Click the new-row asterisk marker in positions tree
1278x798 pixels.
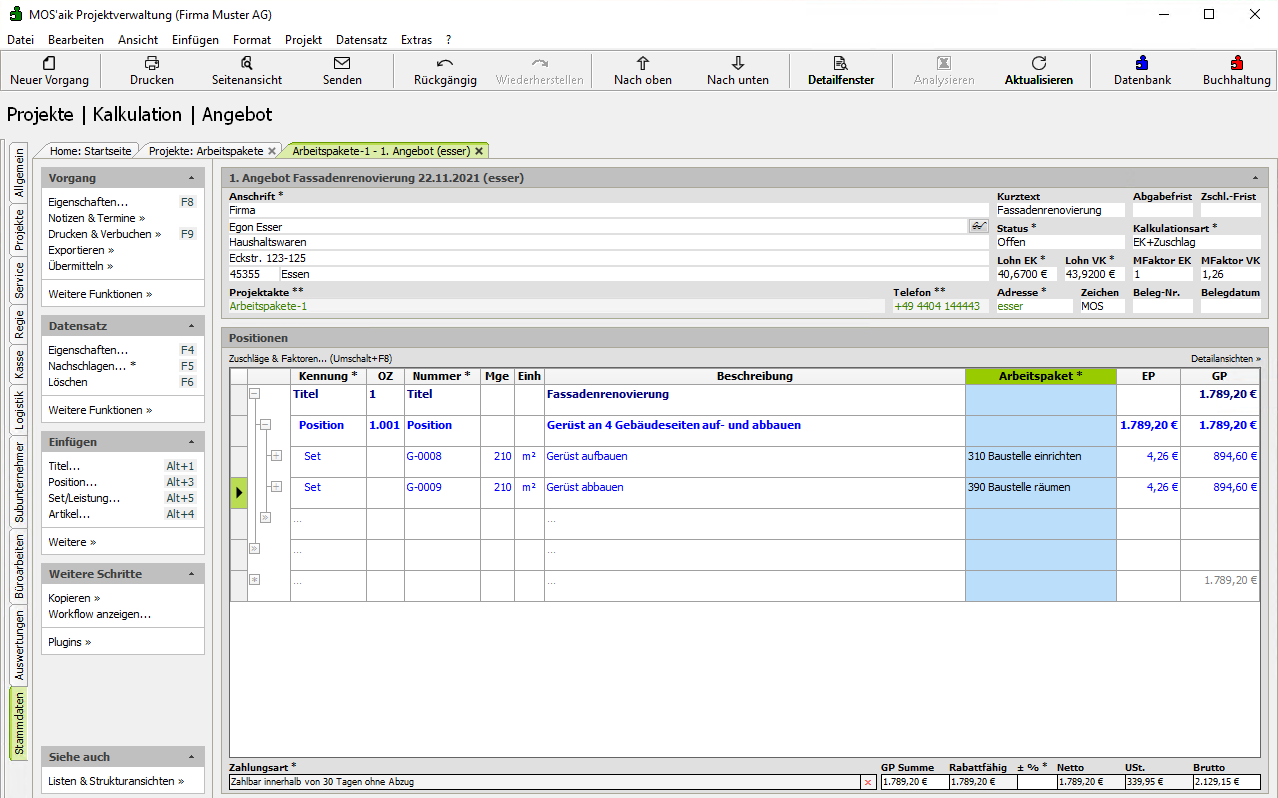[254, 579]
